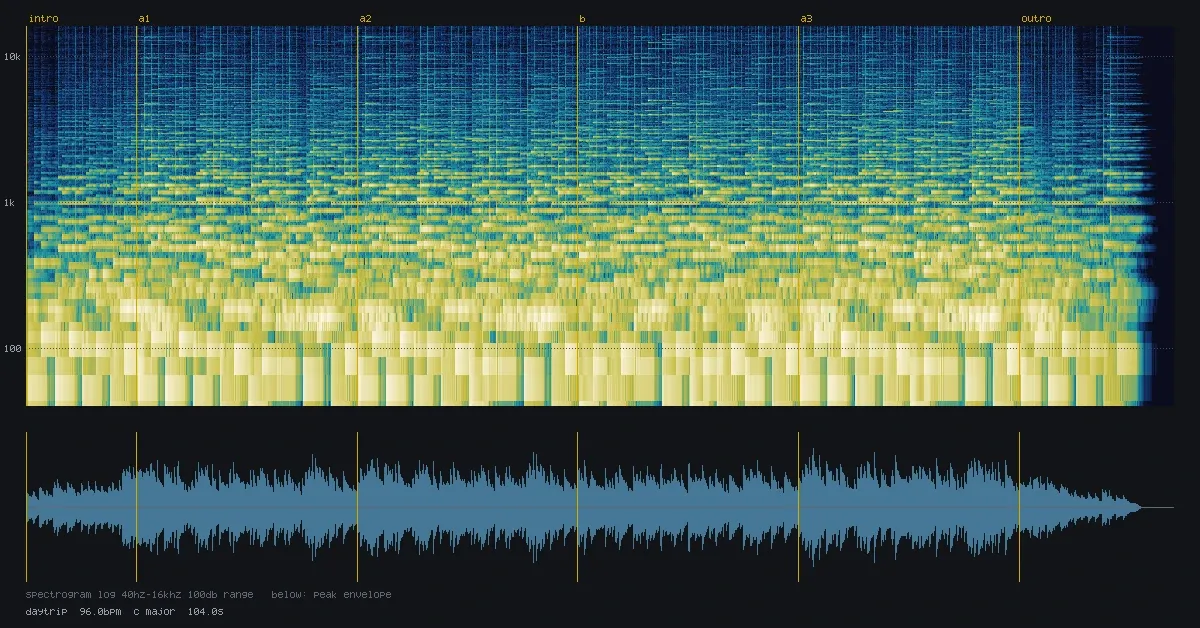Image resolution: width=1200 pixels, height=628 pixels.
Task: Select the "c major" key text
Action: (x=154, y=611)
